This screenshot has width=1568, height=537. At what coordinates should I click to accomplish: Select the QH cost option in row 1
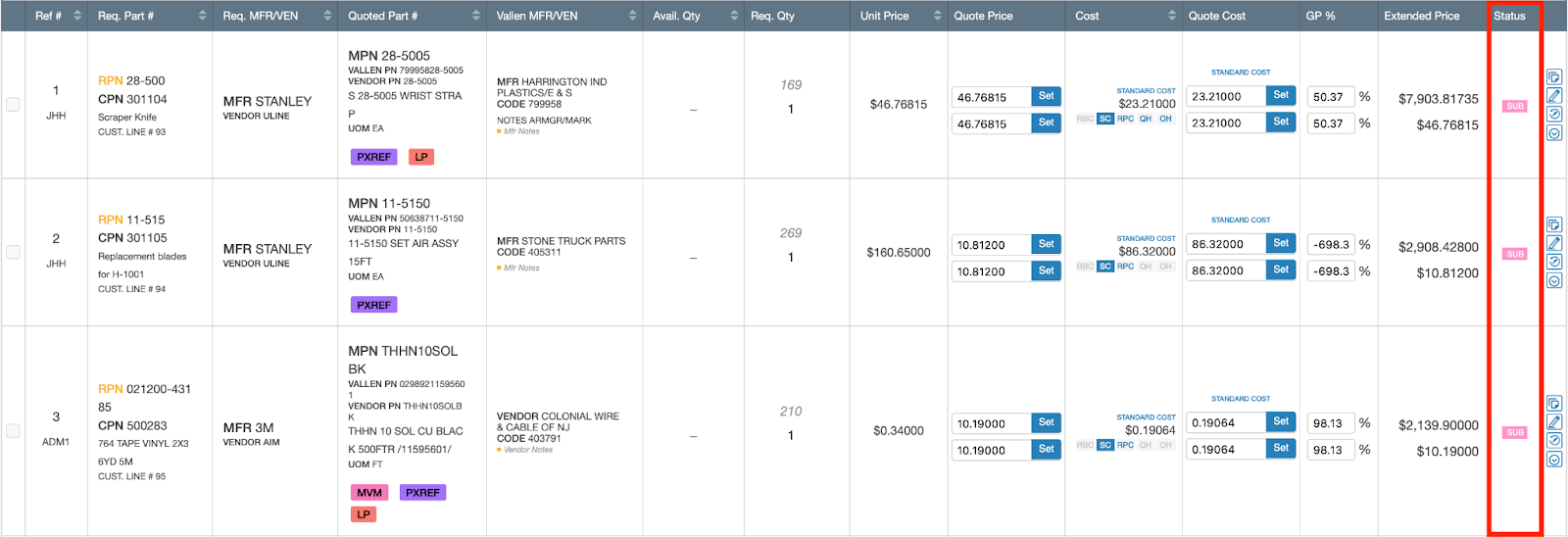tap(1145, 119)
